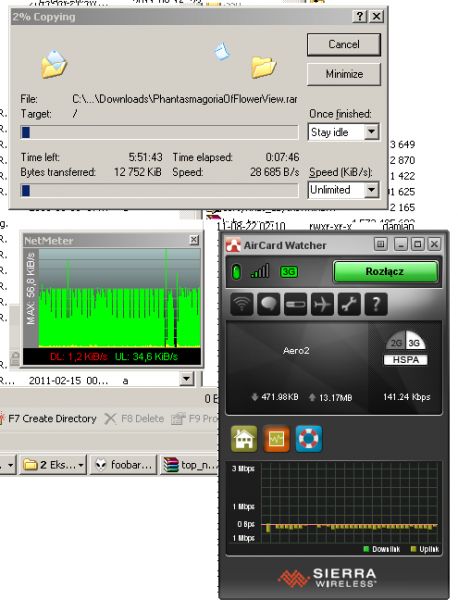Click the Time elapsed 0:07:46 value
Screen dimensions: 458x600
282,157
